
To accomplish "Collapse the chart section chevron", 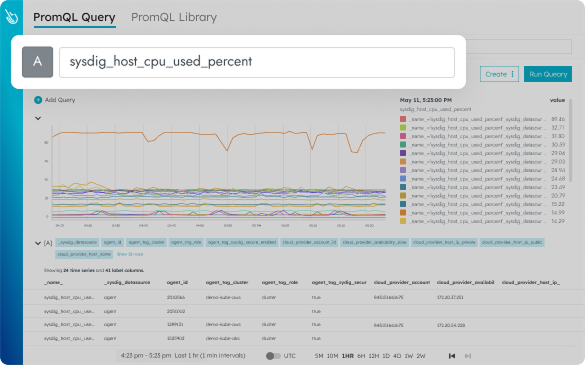I will click(x=38, y=118).
